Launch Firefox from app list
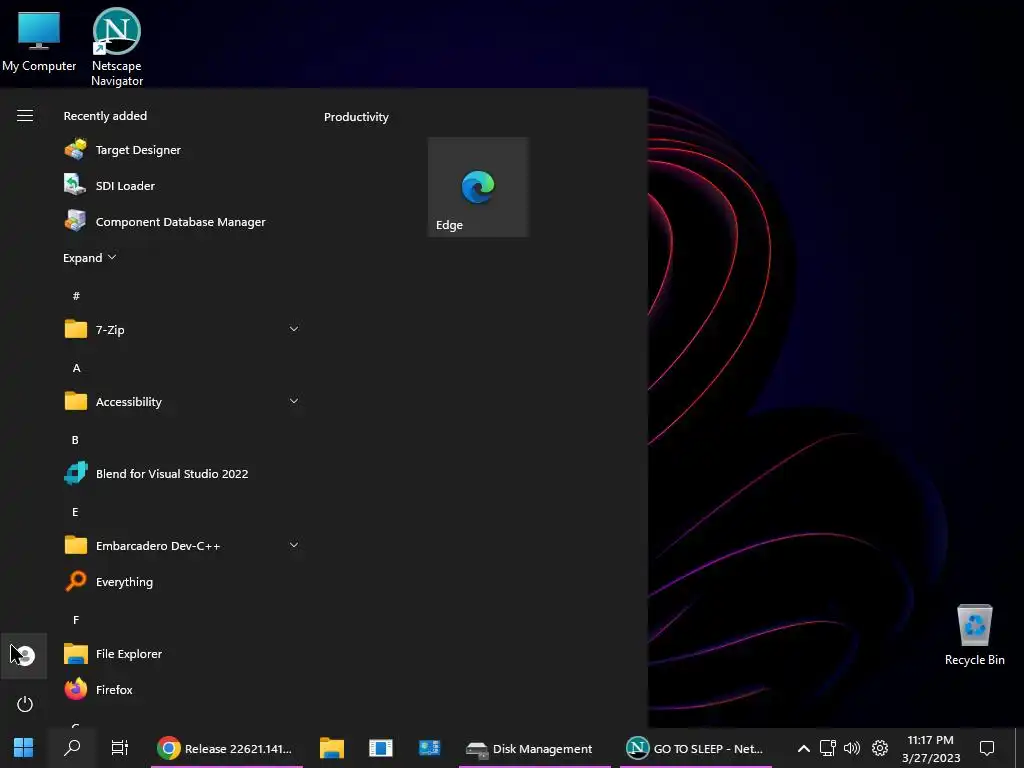The width and height of the screenshot is (1024, 768). click(x=183, y=689)
